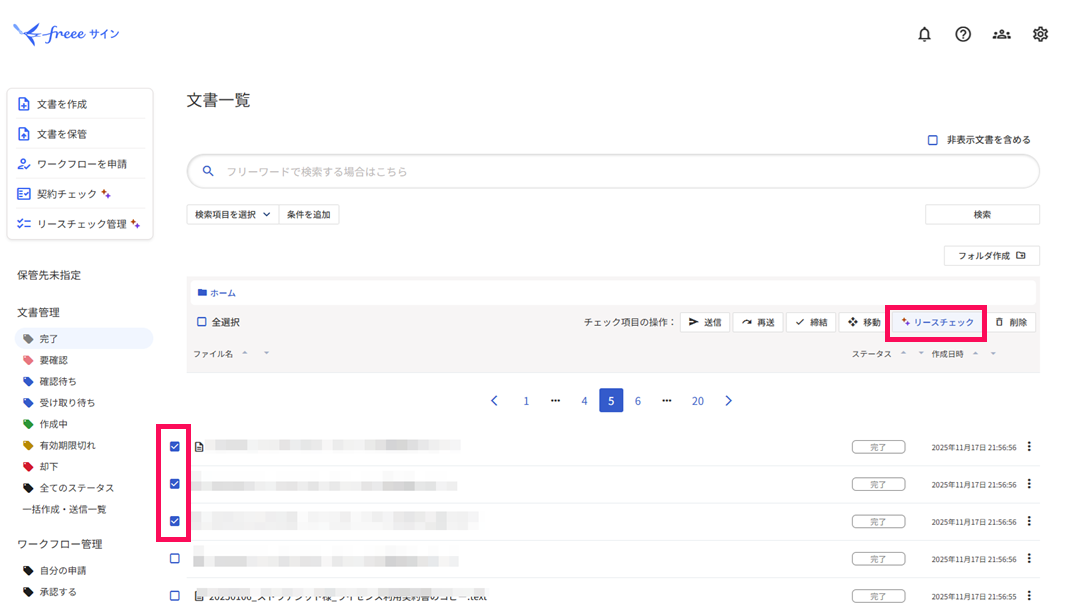
Task: Expand the pagination ellipsis after page 1
Action: pyautogui.click(x=555, y=401)
